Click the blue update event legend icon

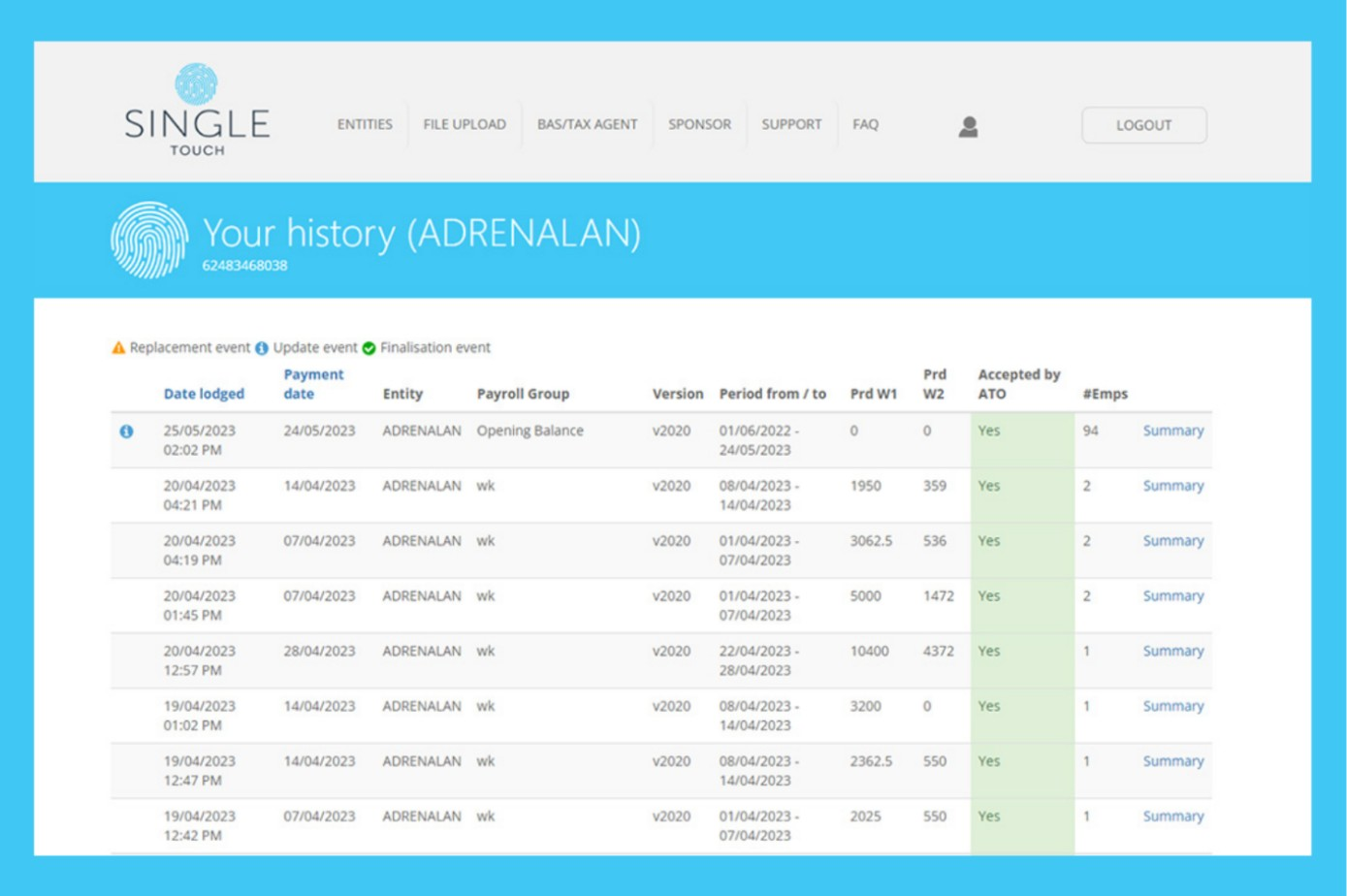261,348
